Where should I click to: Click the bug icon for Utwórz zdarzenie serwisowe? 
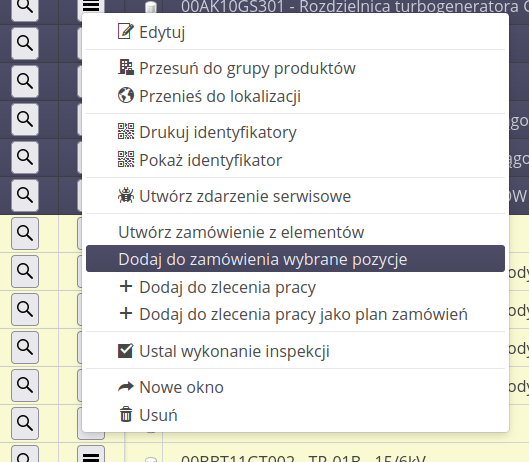126,195
